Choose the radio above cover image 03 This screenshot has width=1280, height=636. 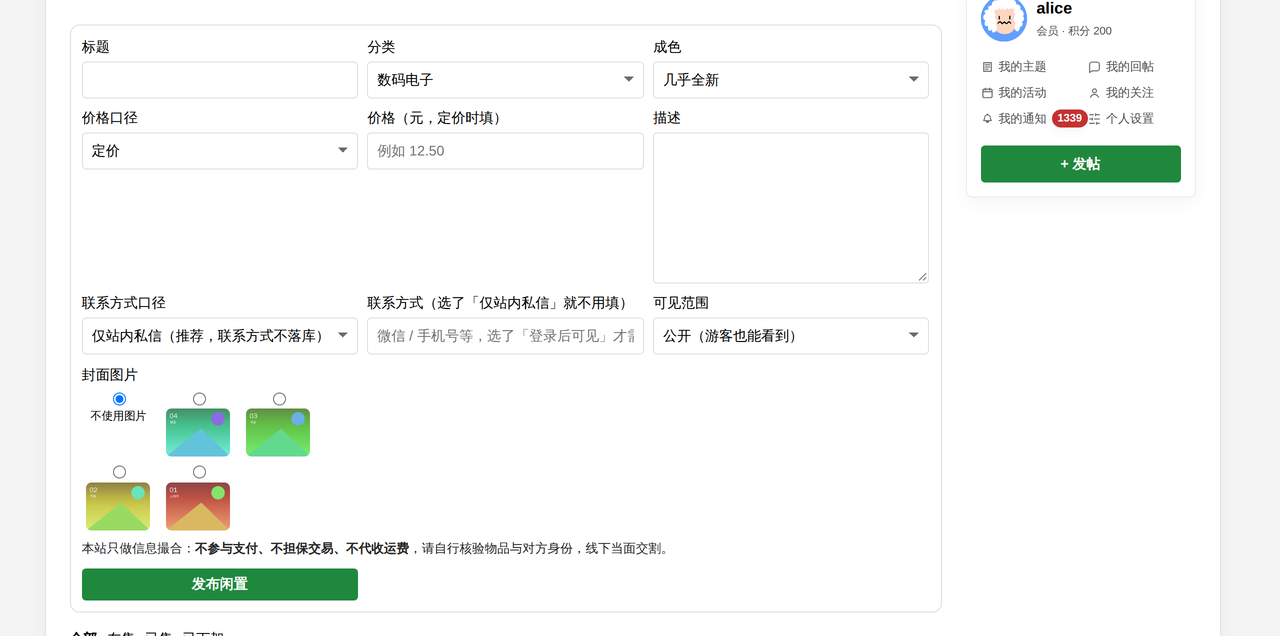[280, 399]
